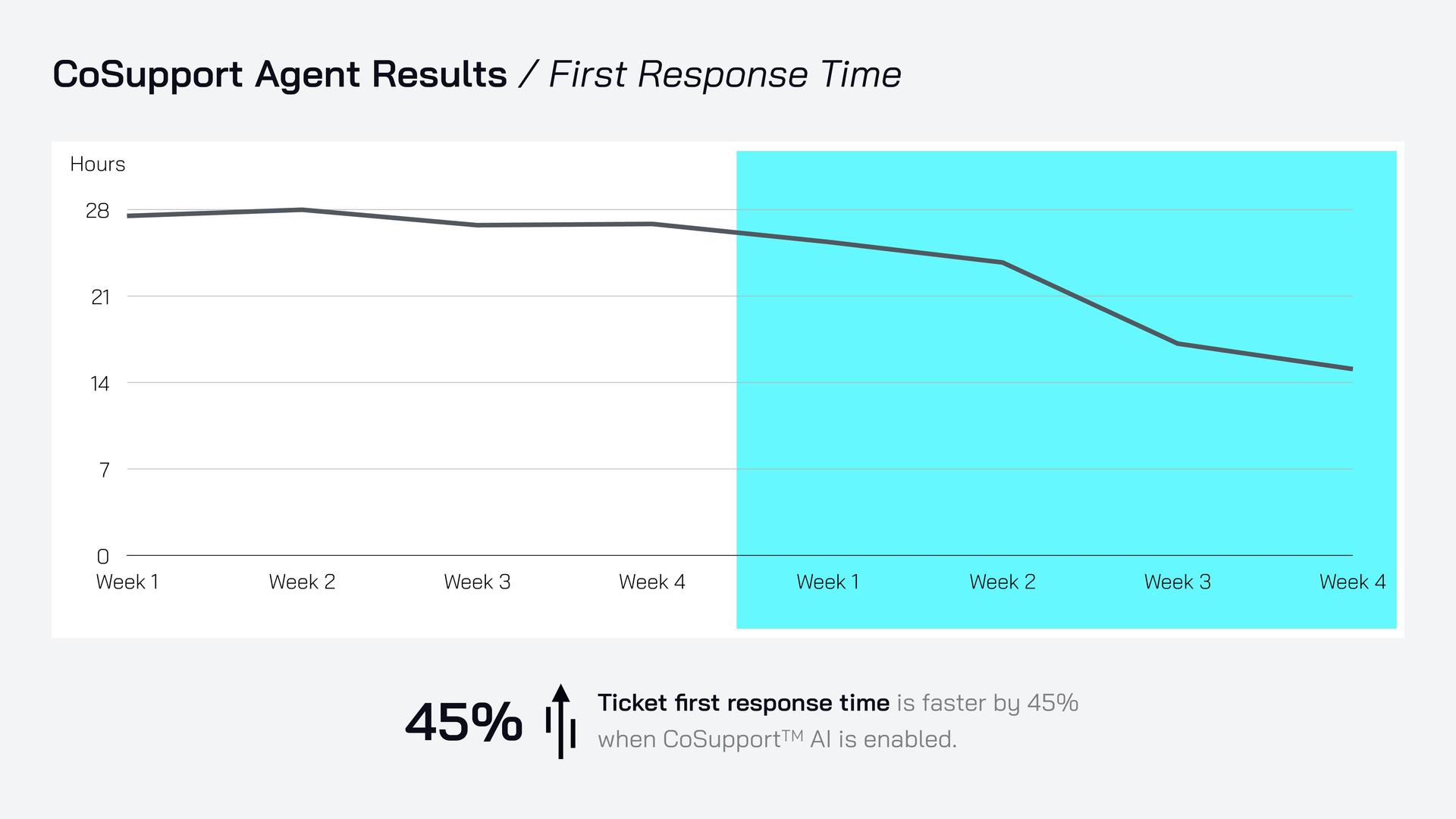Click Week 2 label in the cyan region
Screen dimensions: 1456x819
[x=1003, y=582]
